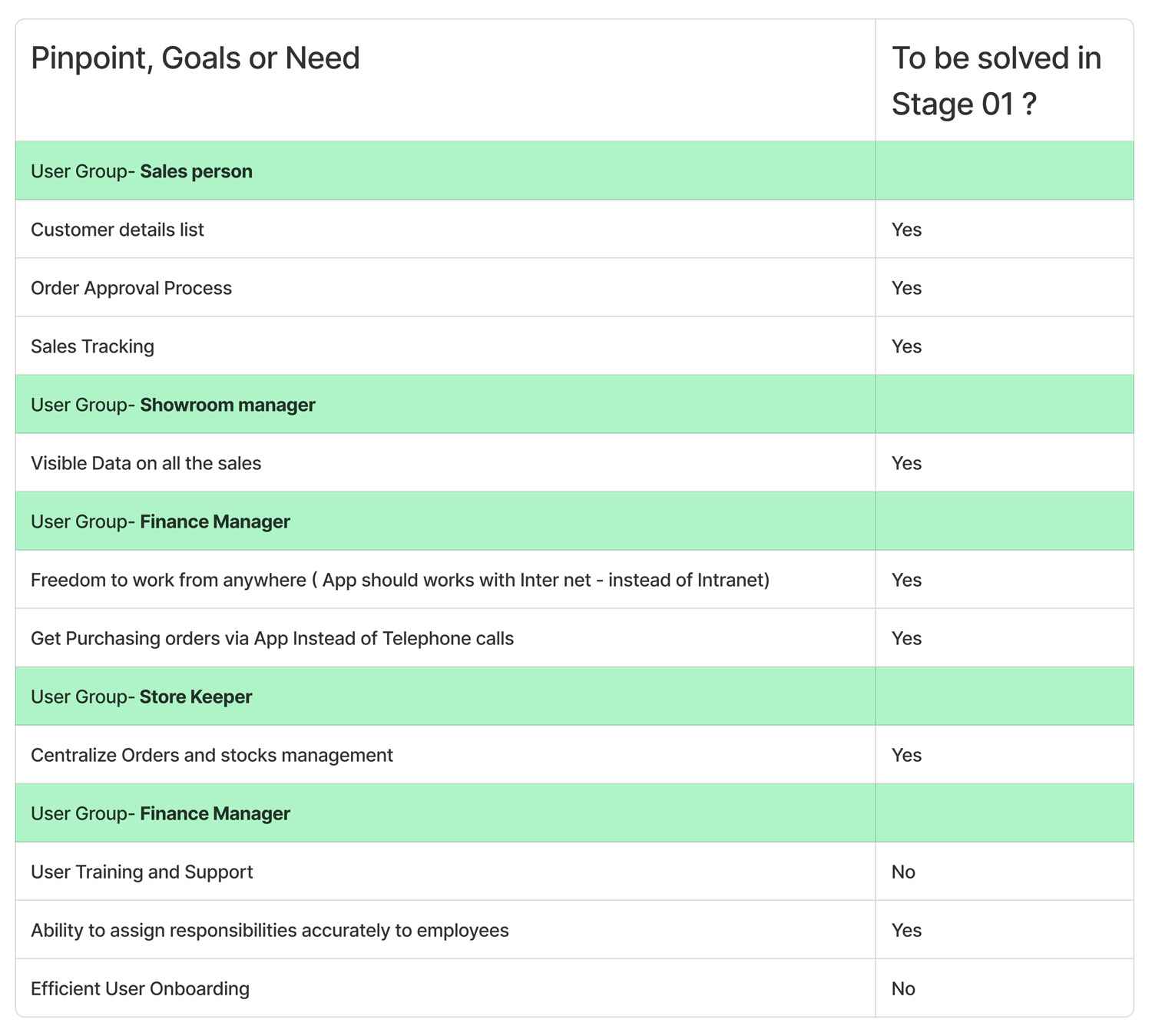1152x1036 pixels.
Task: Click "No" in the Efficient User Onboarding row
Action: (903, 988)
